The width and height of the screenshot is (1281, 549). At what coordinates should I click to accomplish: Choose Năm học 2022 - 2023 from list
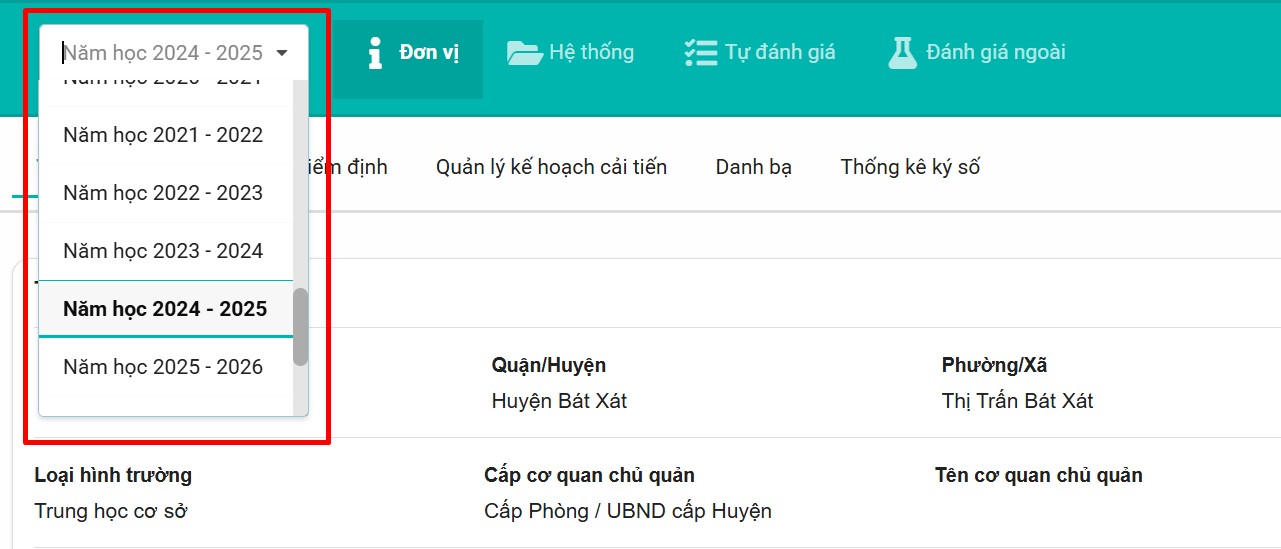click(x=163, y=193)
